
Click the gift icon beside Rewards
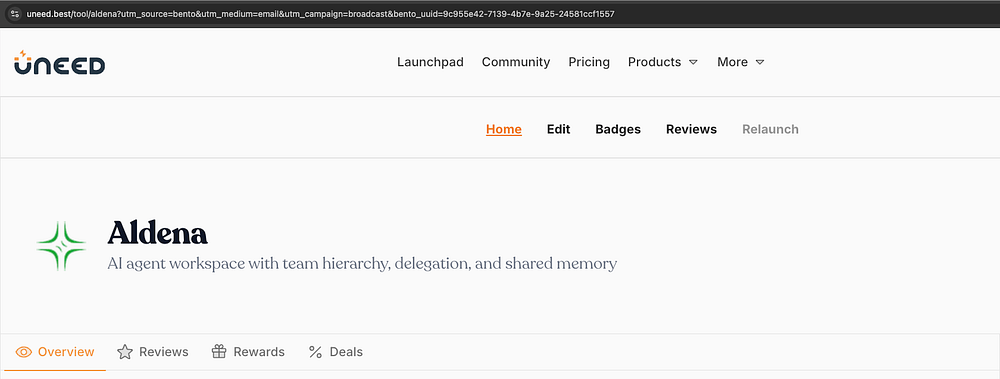(219, 352)
